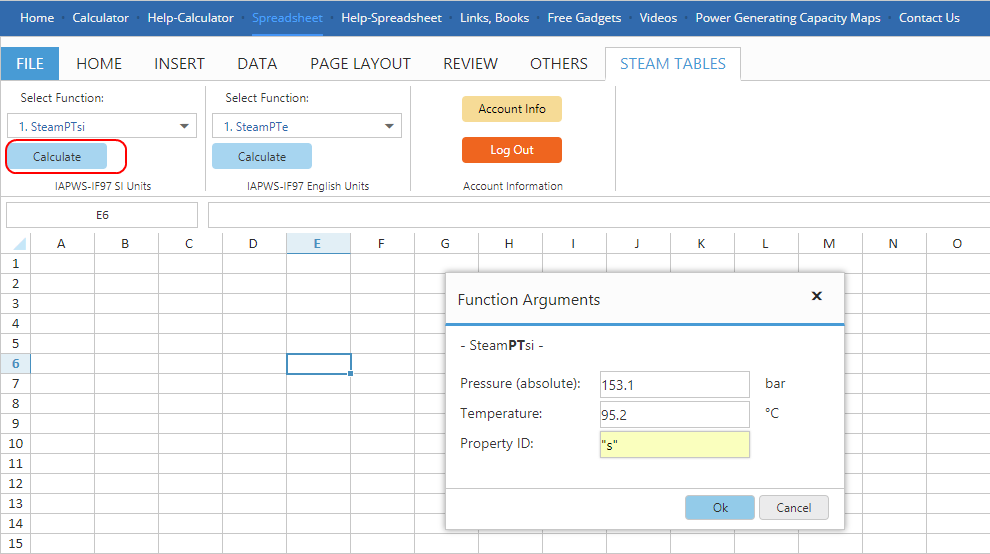Open the Account Info button
990x554 pixels.
511,109
